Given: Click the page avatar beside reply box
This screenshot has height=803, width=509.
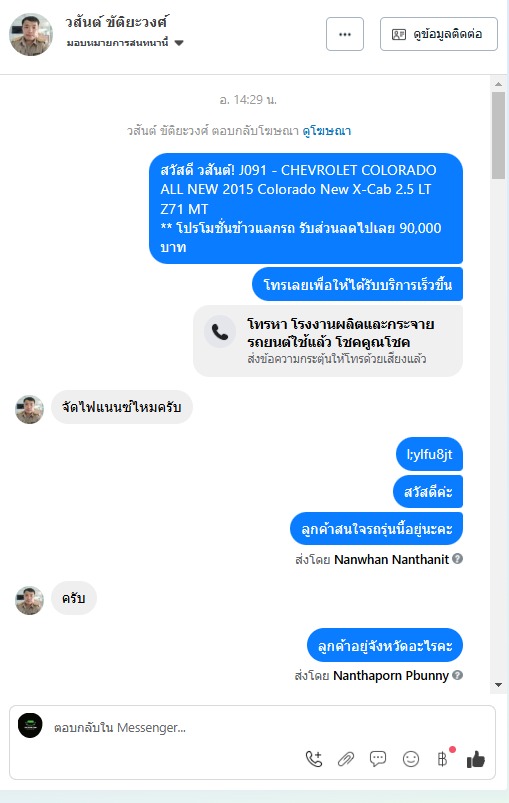Looking at the screenshot, I should [x=30, y=726].
